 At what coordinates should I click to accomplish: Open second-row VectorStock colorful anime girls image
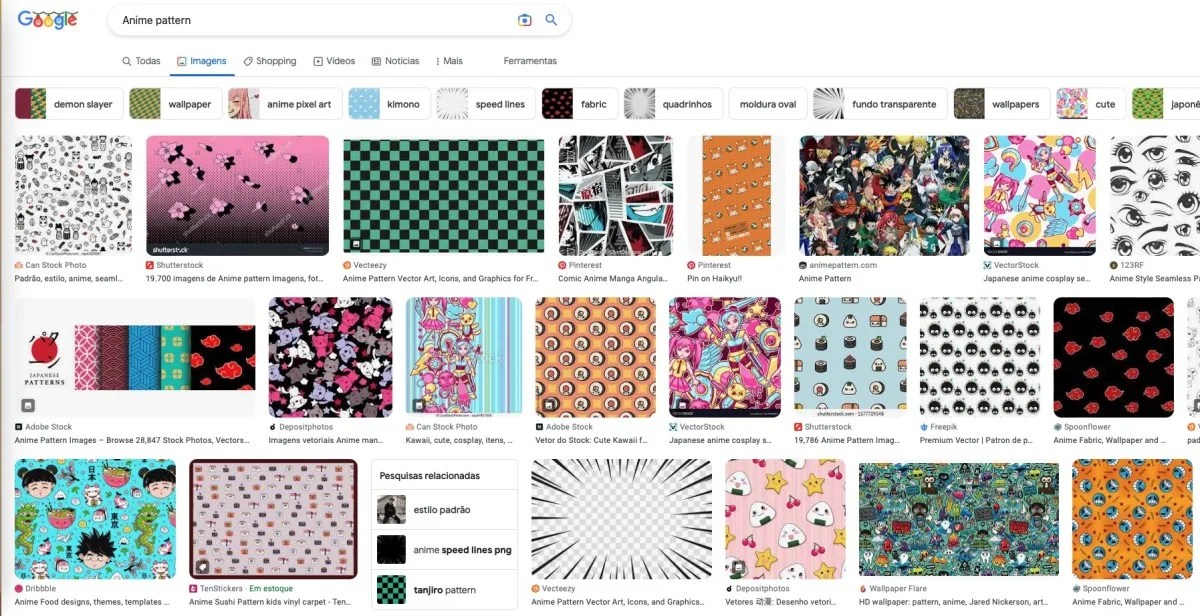tap(724, 357)
